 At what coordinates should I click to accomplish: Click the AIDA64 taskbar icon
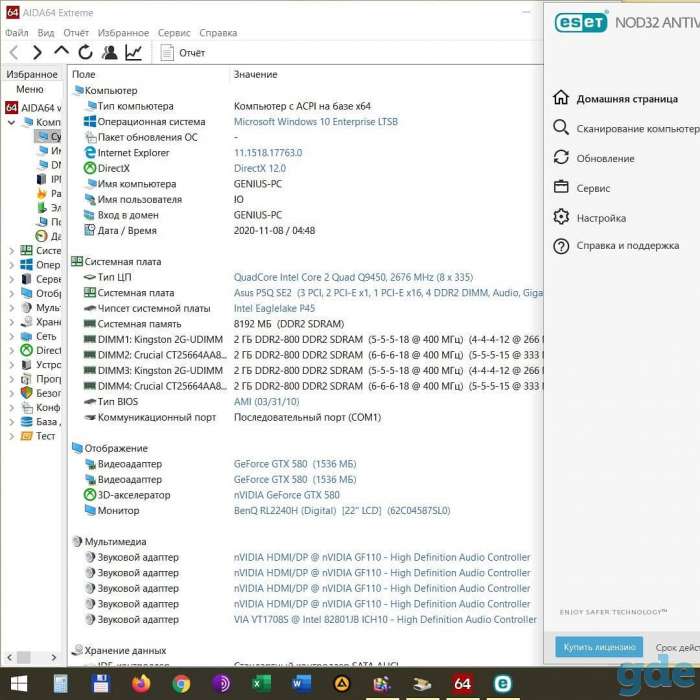click(462, 683)
